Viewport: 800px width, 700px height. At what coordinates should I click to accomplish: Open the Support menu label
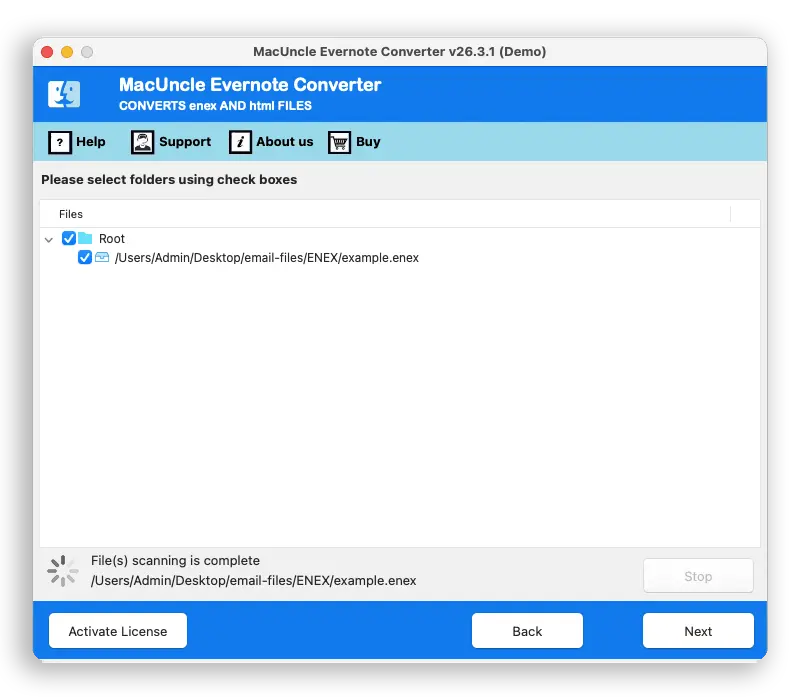pyautogui.click(x=185, y=141)
